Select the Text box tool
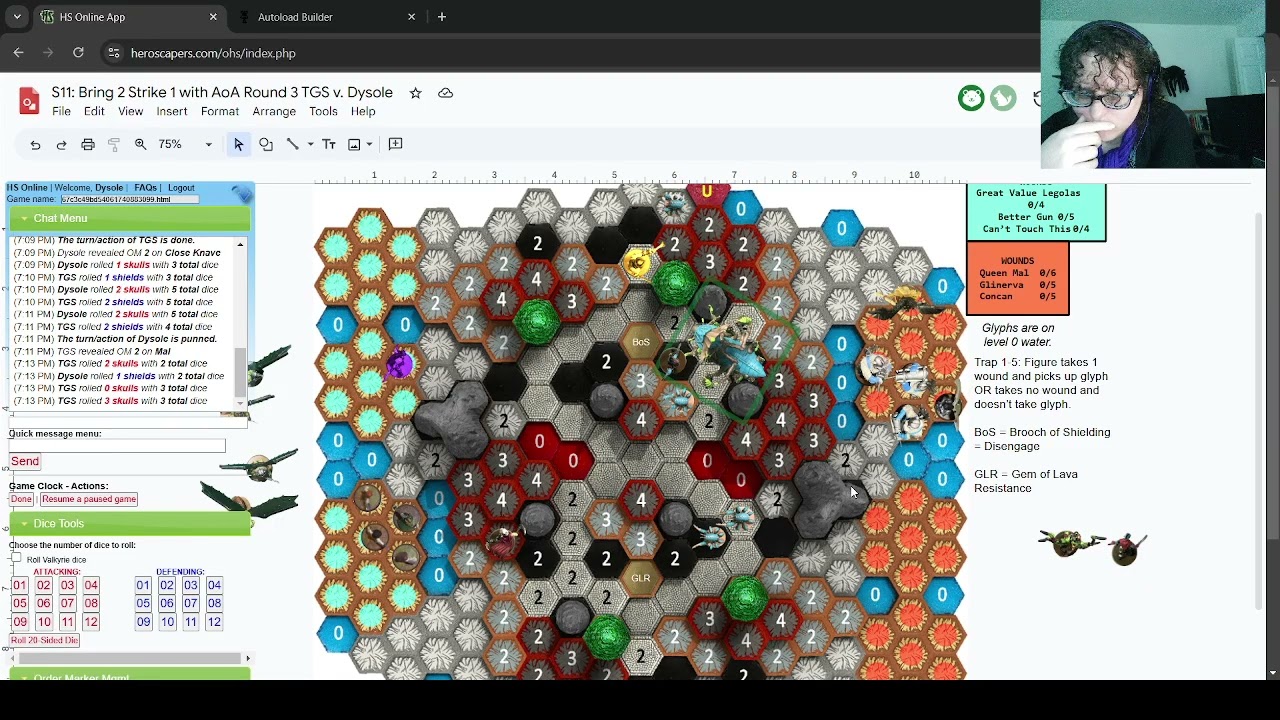 click(x=329, y=144)
